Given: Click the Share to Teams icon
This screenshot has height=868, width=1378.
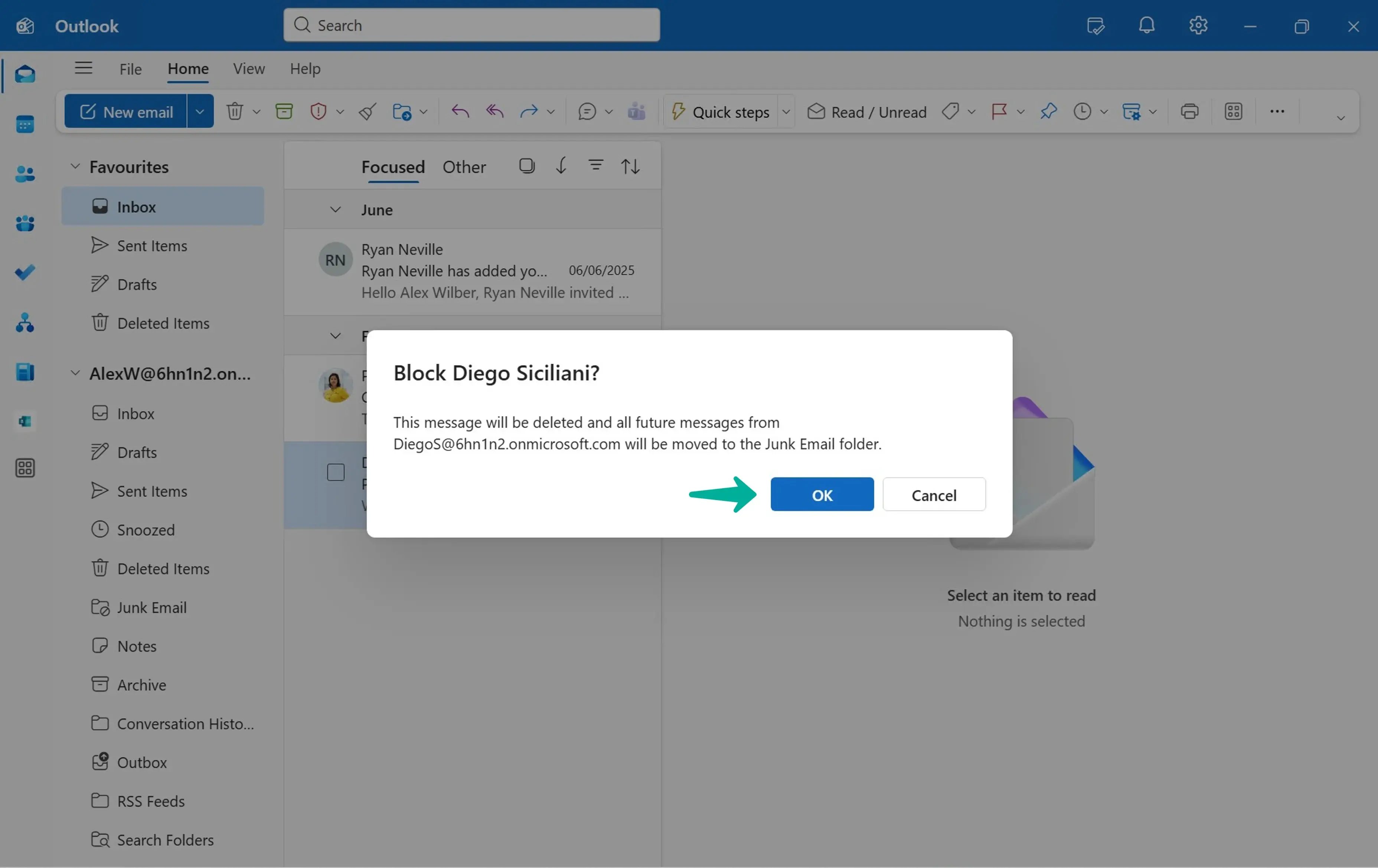Looking at the screenshot, I should tap(637, 111).
